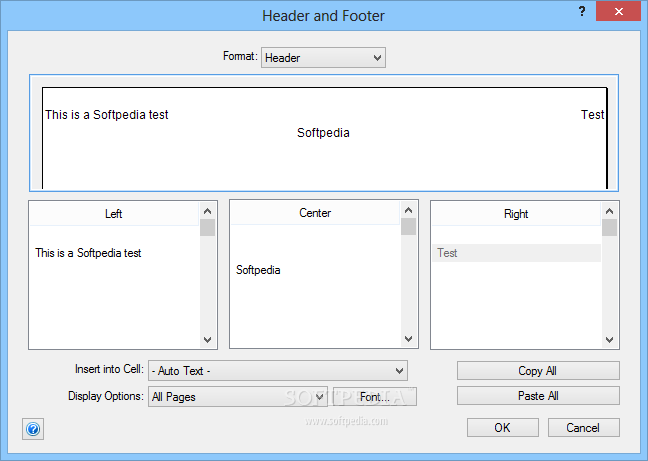Click the blue help icon at bottom left
648x461 pixels.
[x=33, y=429]
